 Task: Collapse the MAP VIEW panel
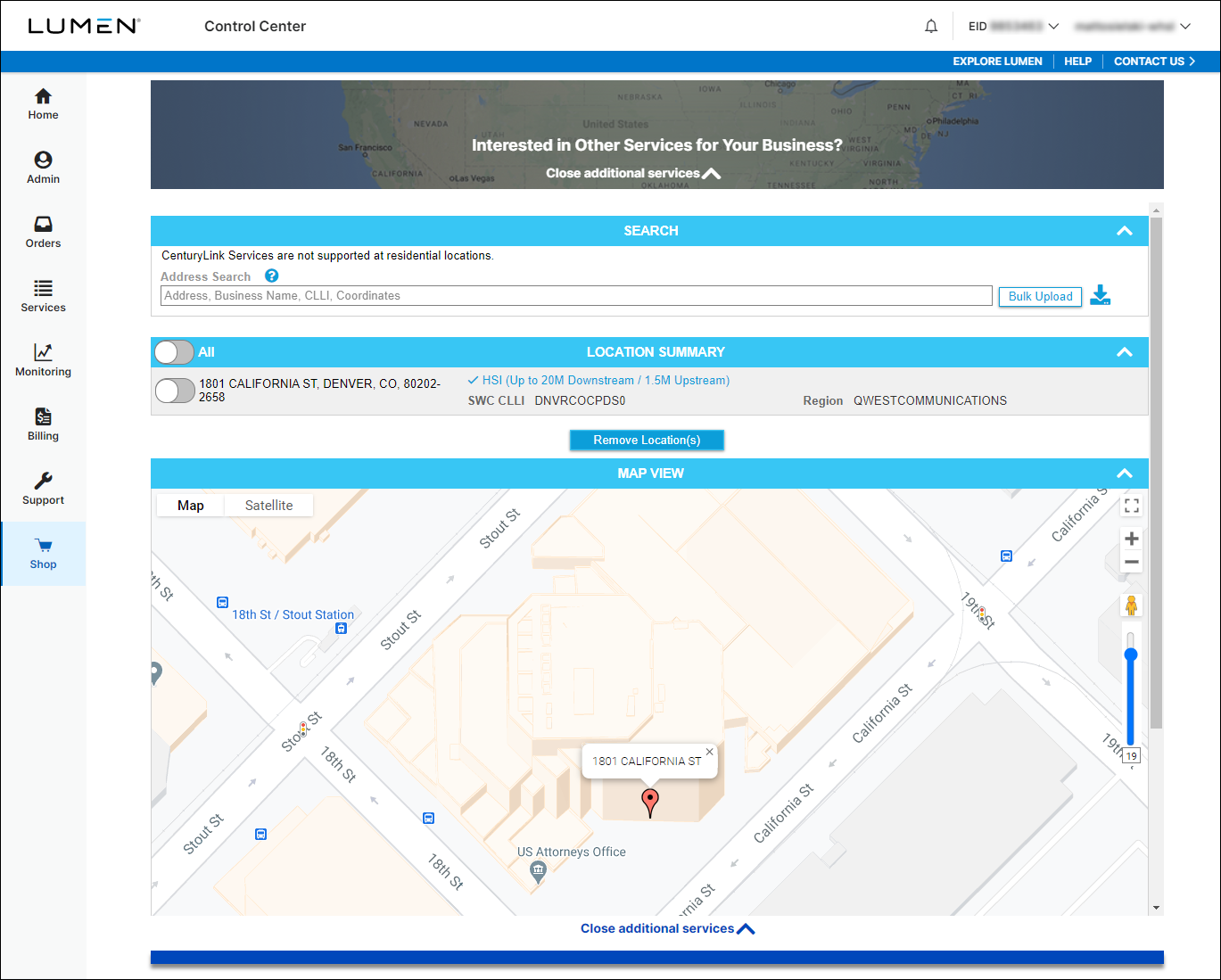tap(1125, 474)
